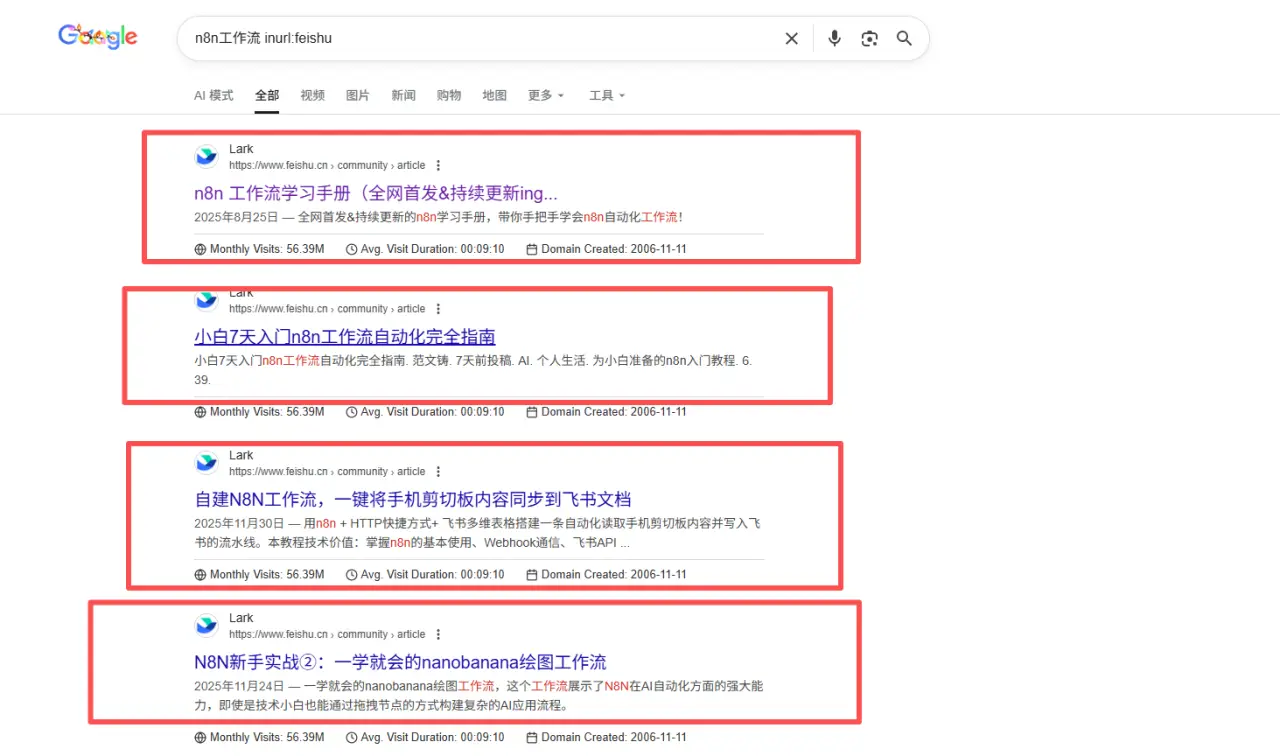Open 小白7天入门n8n工作流自动化完全指南 link

pos(345,337)
